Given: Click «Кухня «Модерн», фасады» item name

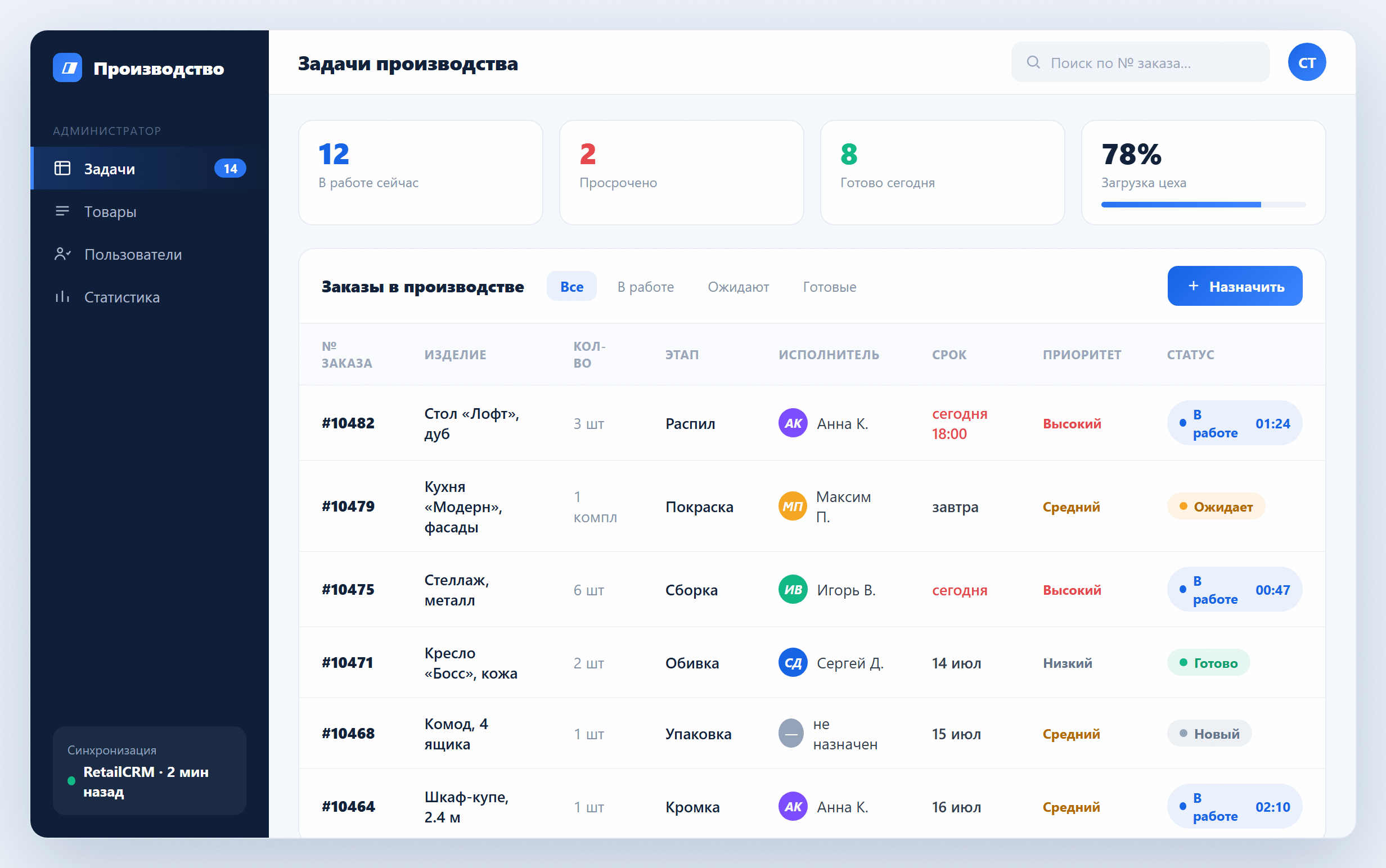Looking at the screenshot, I should point(463,507).
